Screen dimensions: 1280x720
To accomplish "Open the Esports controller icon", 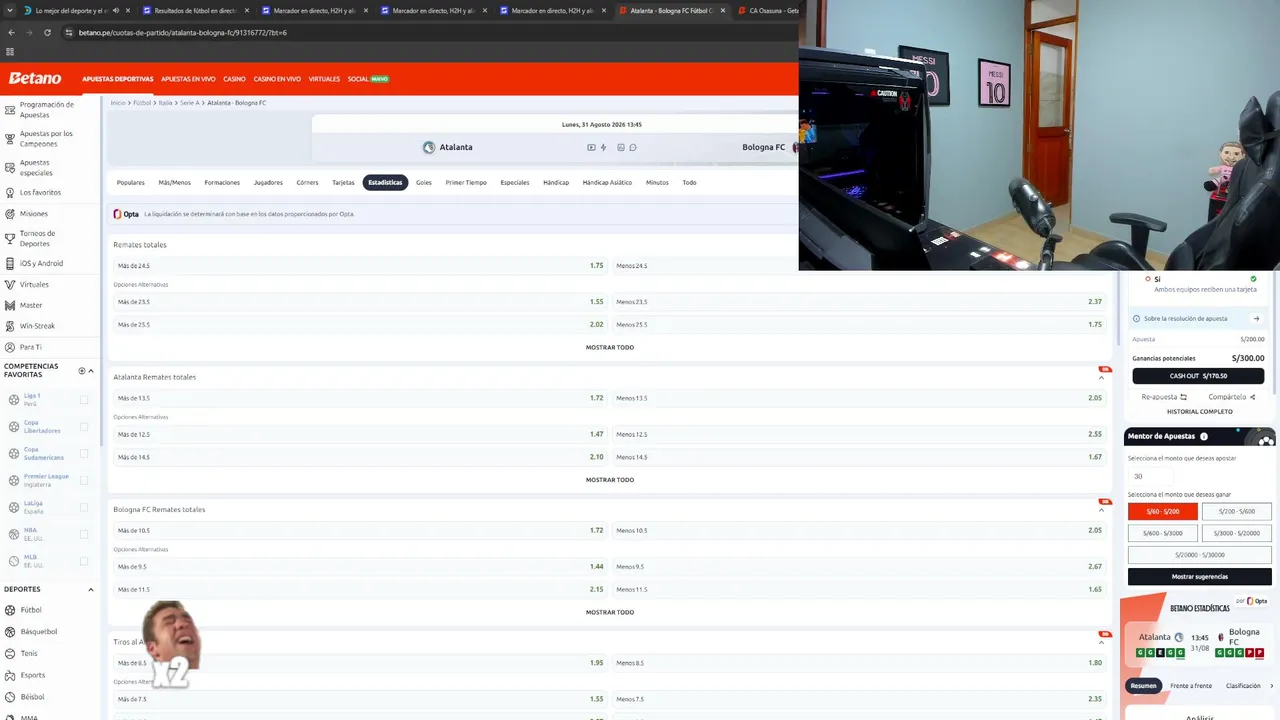I will pos(10,675).
